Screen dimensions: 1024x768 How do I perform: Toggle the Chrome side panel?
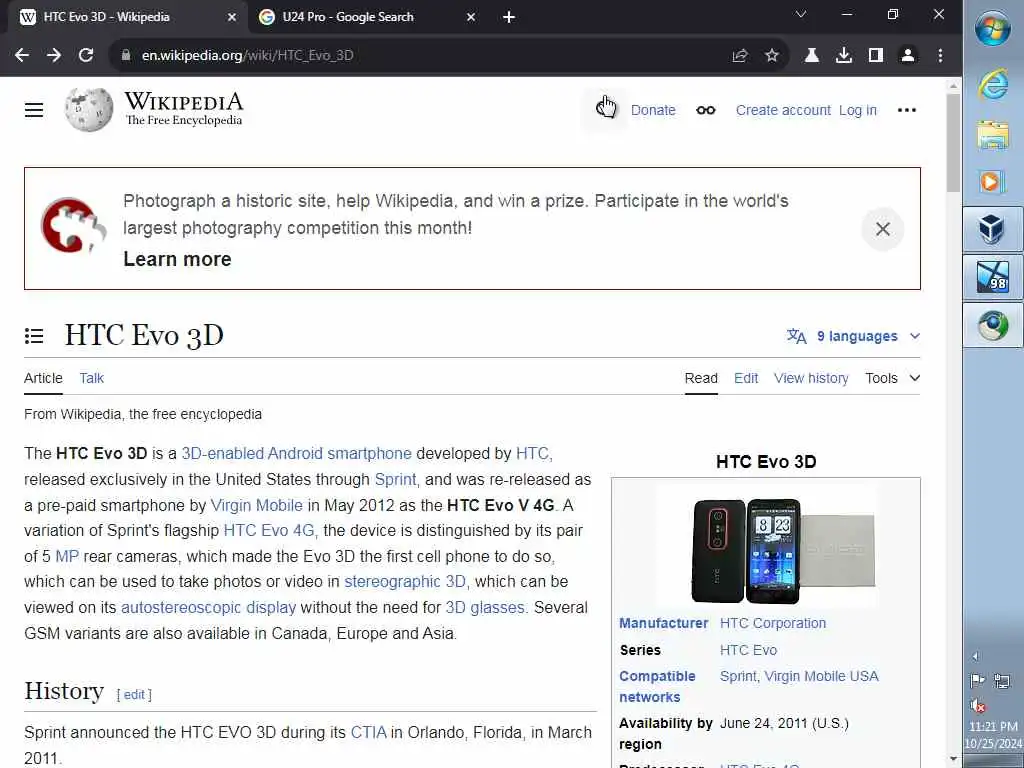pyautogui.click(x=876, y=56)
